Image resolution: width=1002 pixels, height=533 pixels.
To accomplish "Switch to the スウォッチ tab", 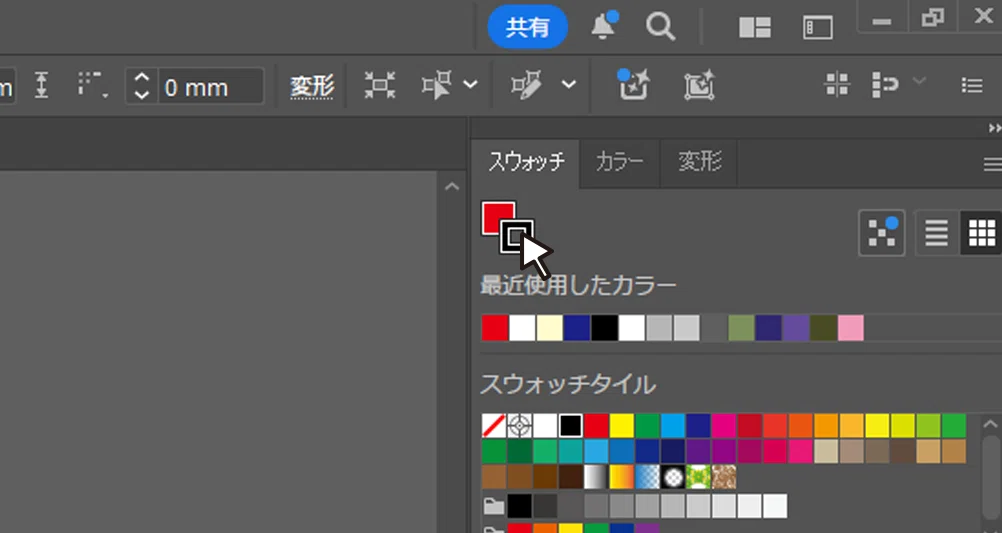I will pyautogui.click(x=526, y=162).
